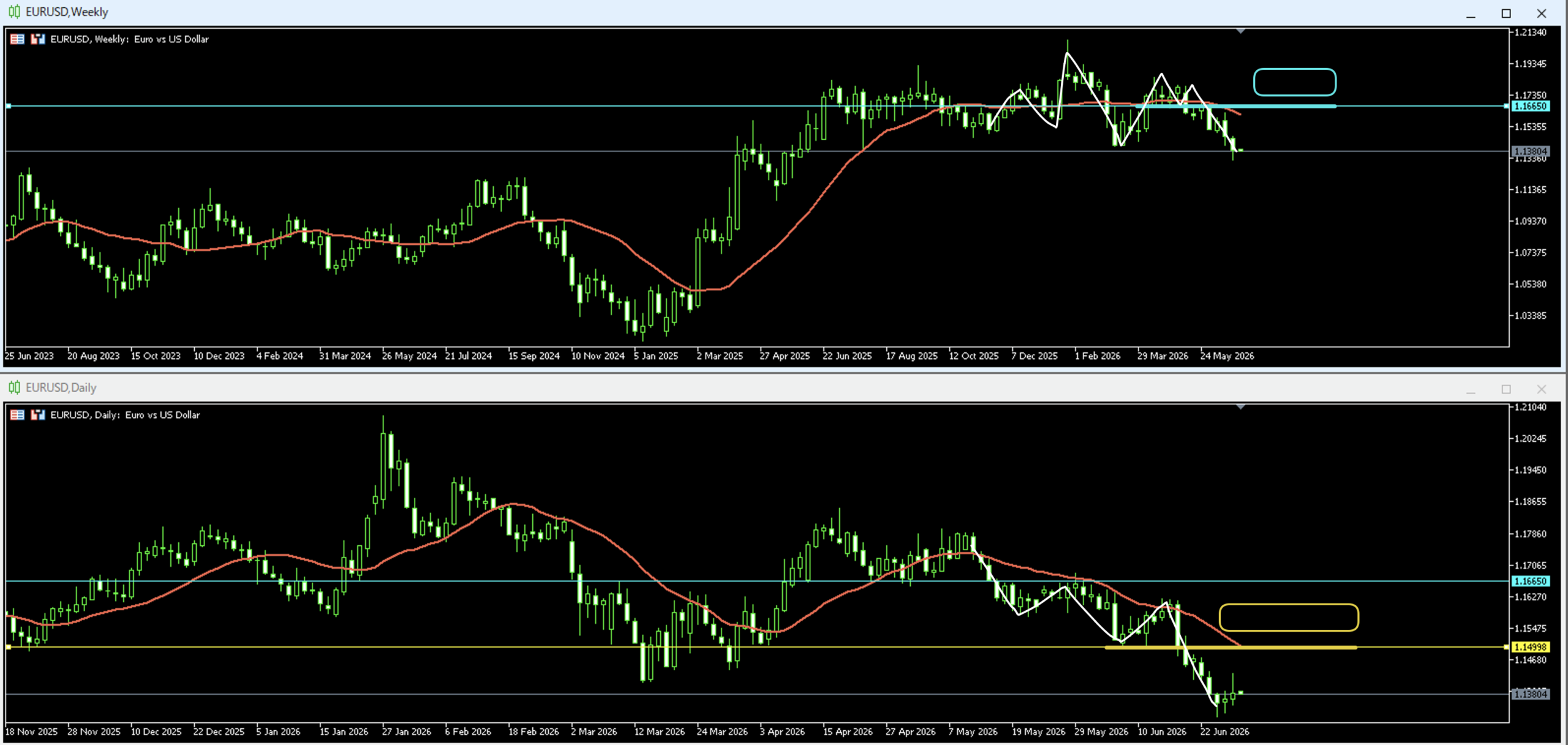Open the Depth of Market icon on Daily chart
The width and height of the screenshot is (1568, 745).
(x=17, y=415)
